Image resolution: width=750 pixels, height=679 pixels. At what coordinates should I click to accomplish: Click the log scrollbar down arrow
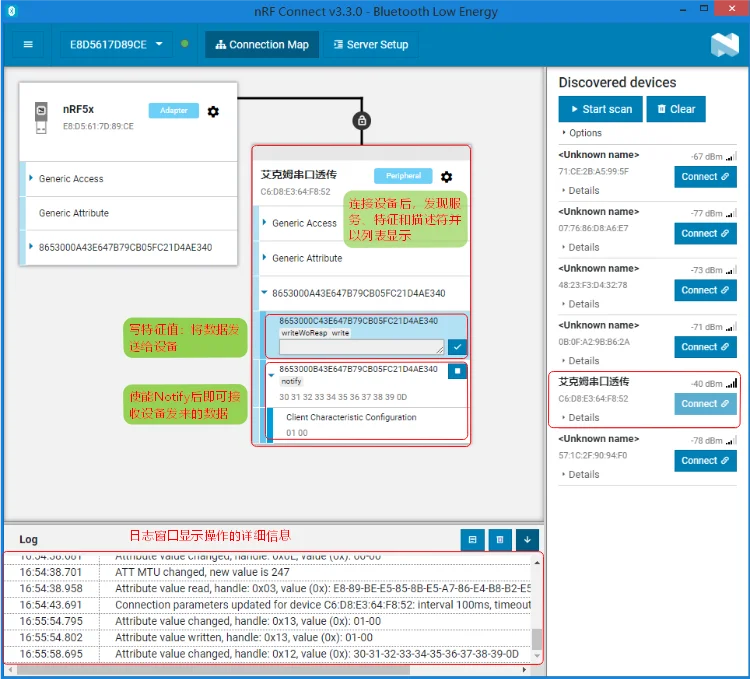[x=537, y=656]
